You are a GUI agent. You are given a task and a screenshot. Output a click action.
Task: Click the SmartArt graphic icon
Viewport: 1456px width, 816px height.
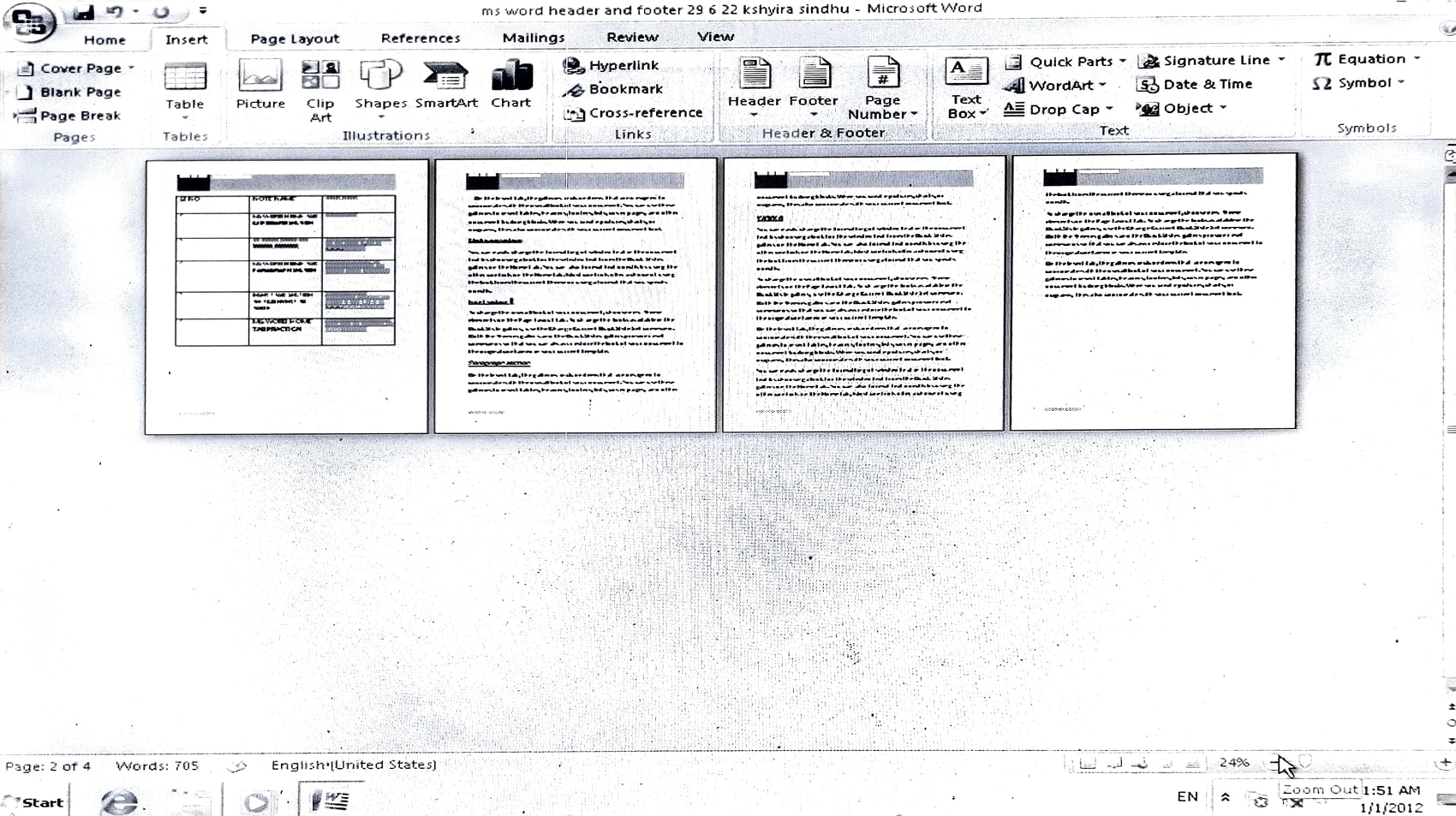point(446,85)
